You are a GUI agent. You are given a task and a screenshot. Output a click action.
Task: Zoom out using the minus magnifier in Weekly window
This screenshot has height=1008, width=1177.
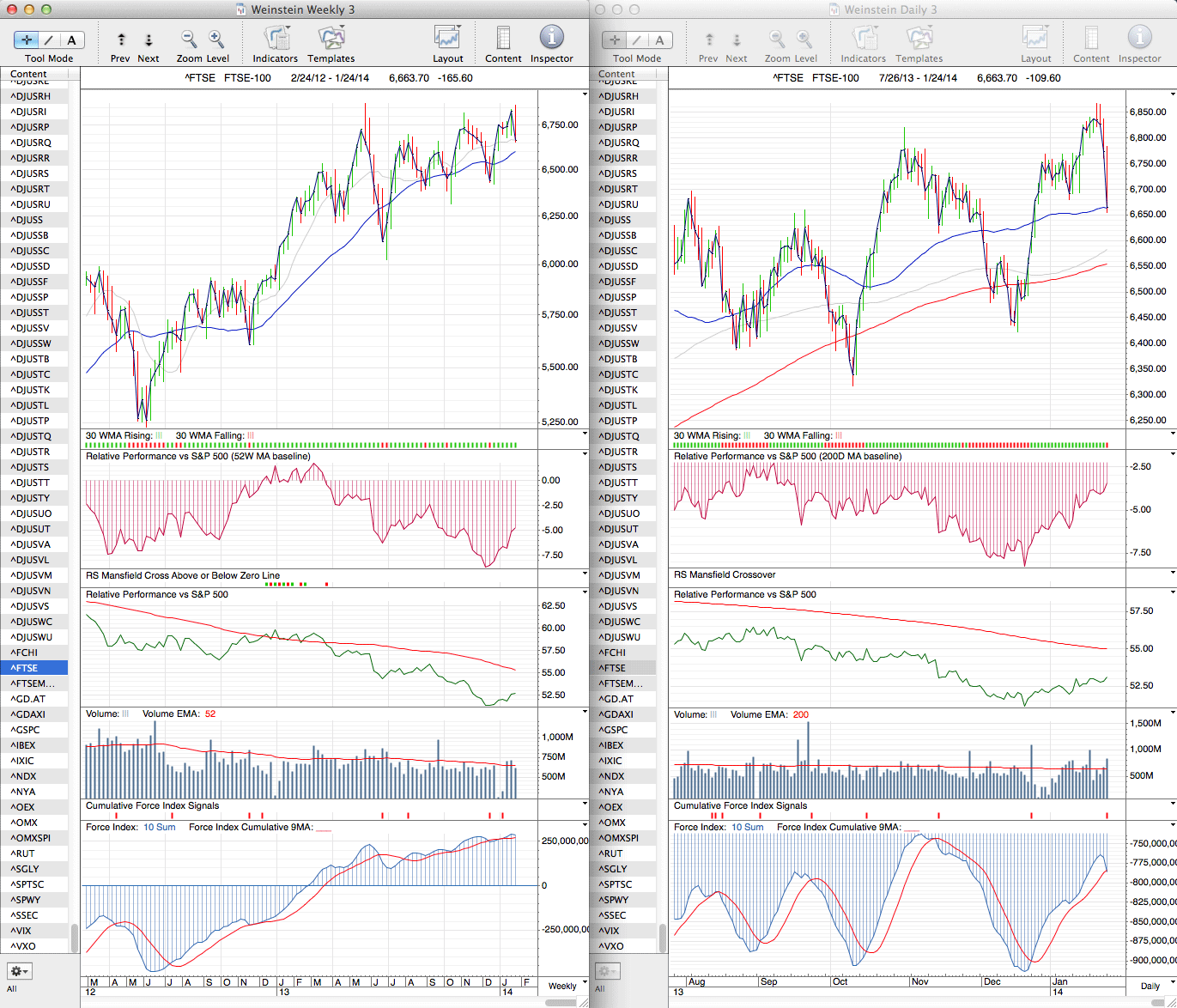(x=189, y=39)
